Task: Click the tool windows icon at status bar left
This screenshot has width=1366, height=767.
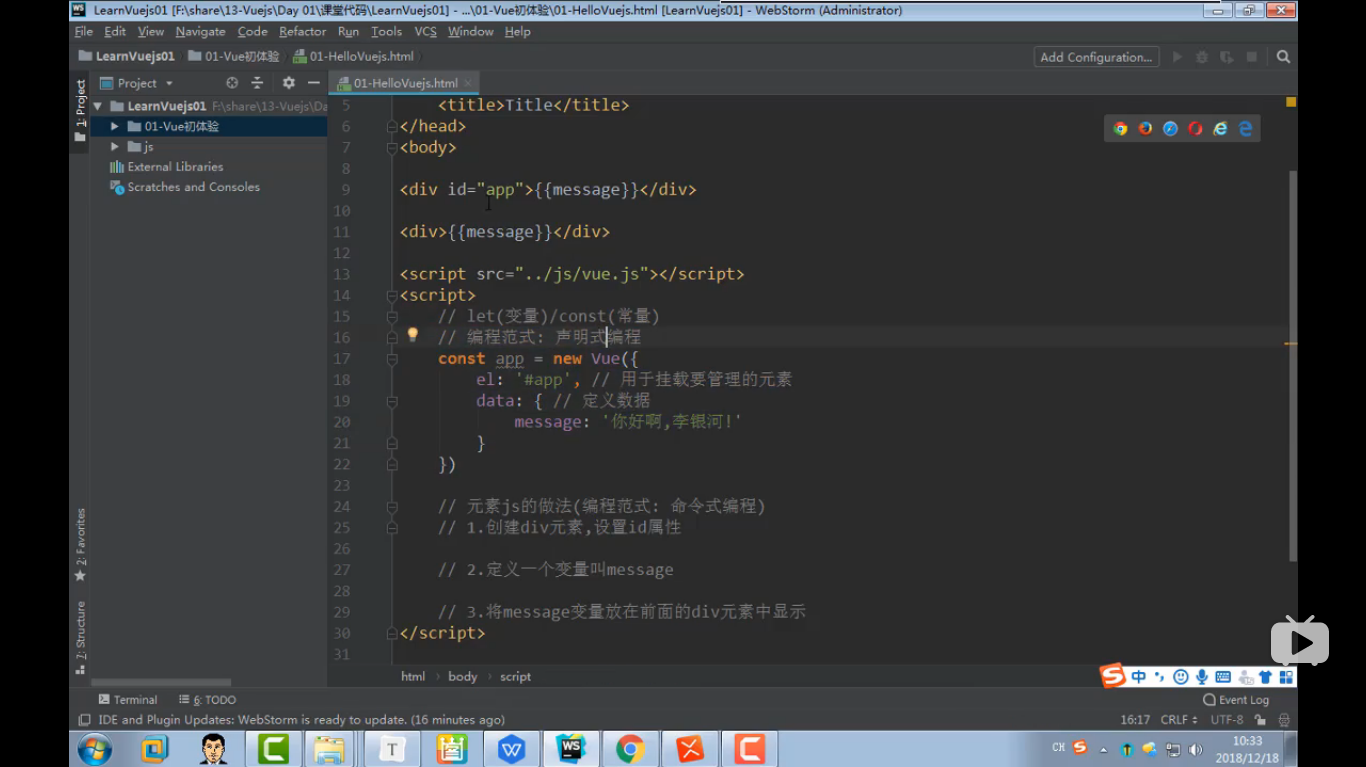Action: tap(84, 720)
